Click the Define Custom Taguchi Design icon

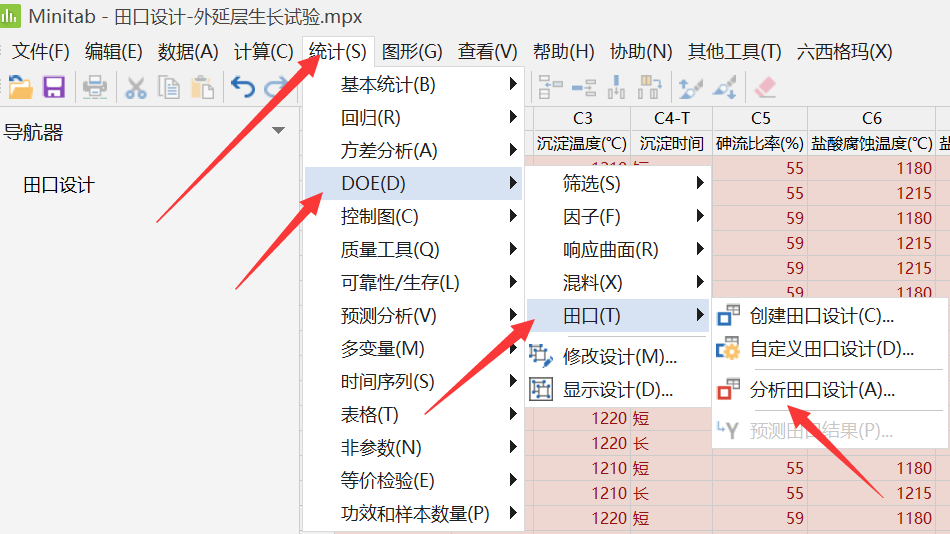tap(728, 349)
